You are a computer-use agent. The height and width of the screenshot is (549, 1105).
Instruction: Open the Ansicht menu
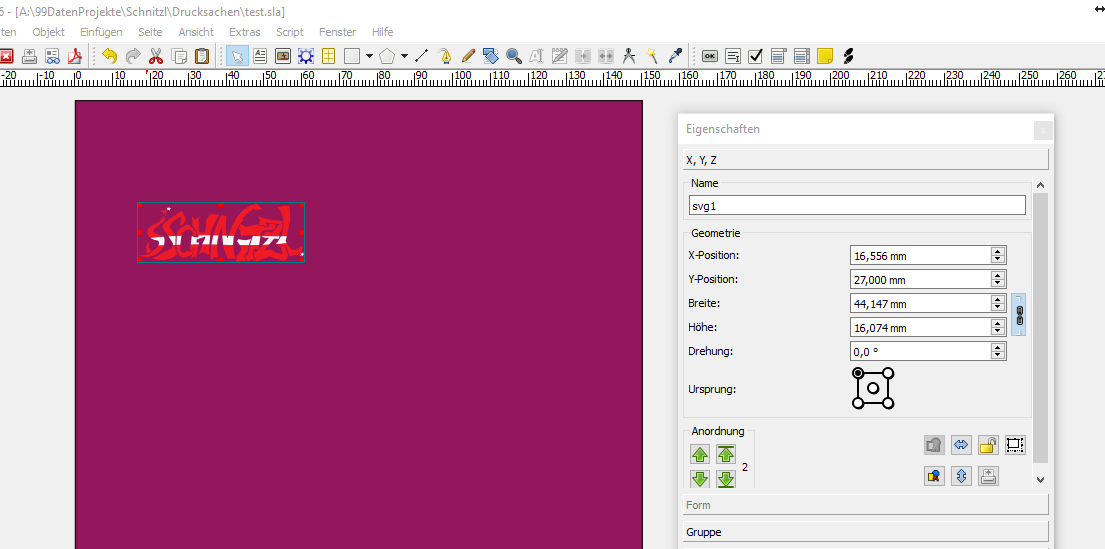196,32
